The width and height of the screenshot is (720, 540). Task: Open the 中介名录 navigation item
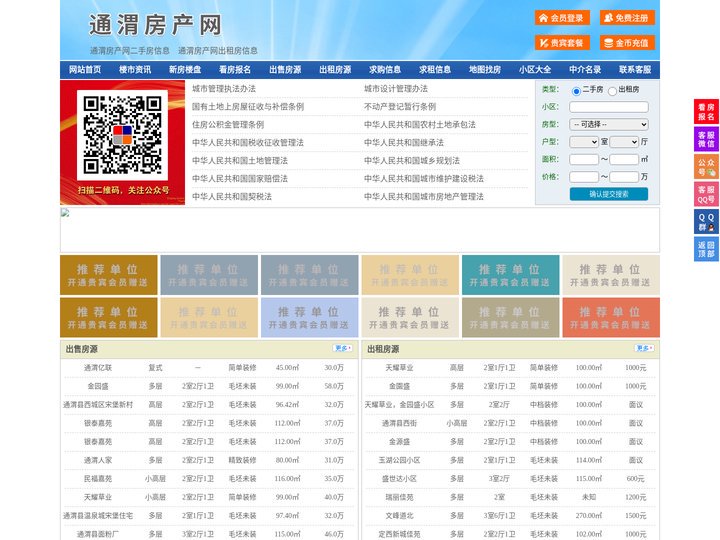(585, 70)
